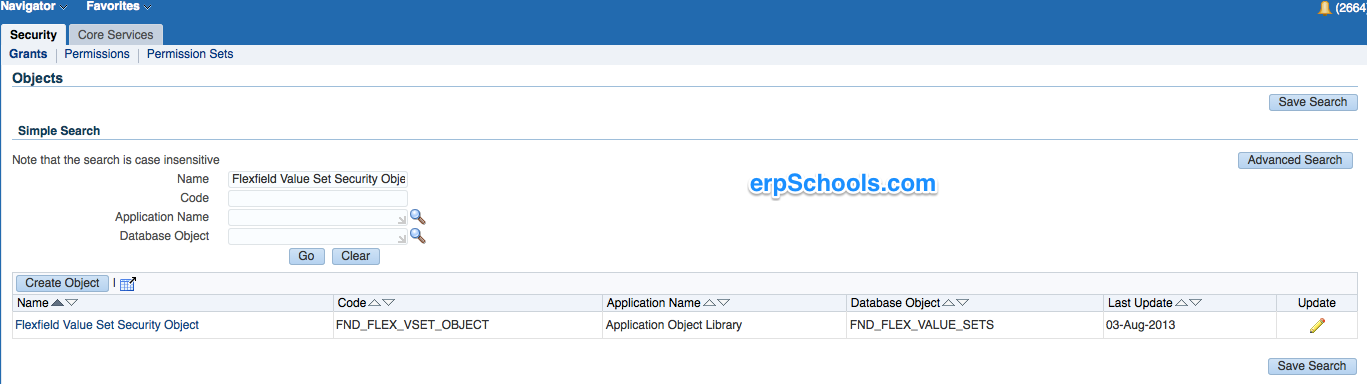Viewport: 1367px width, 384px height.
Task: Sort Database Object column descending arrow
Action: click(x=964, y=302)
